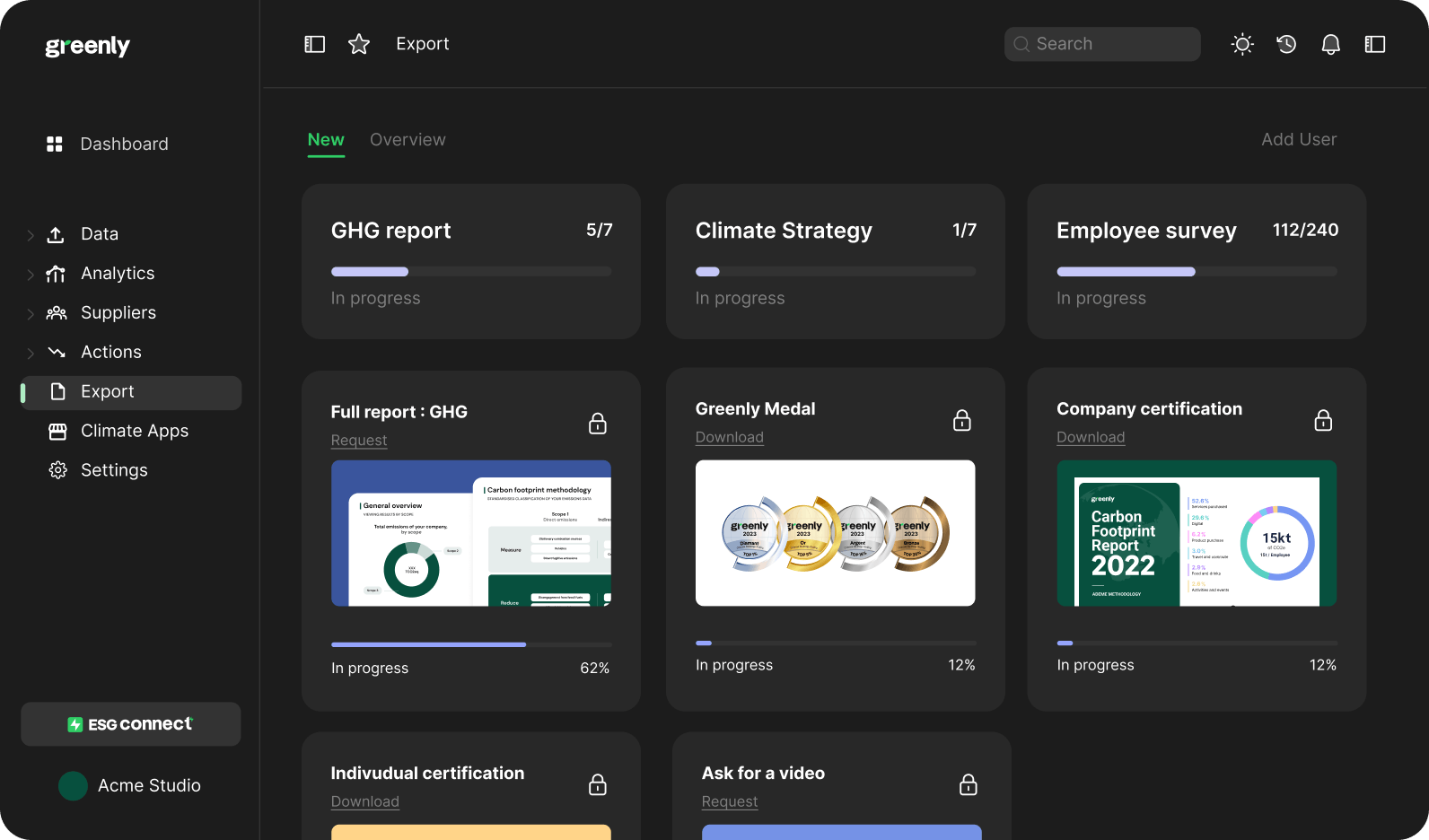Switch theme with the sun icon
The width and height of the screenshot is (1429, 840).
point(1242,44)
